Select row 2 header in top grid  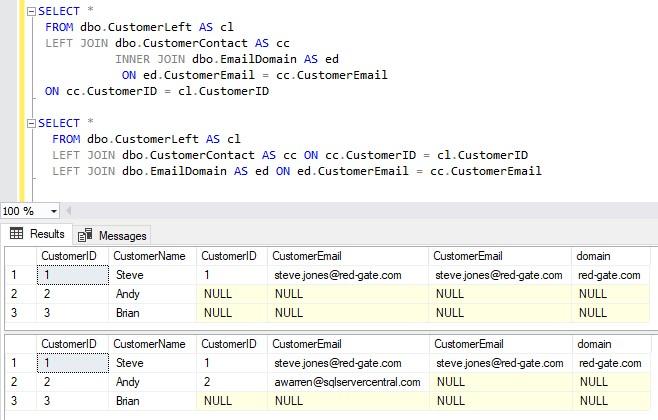click(16, 294)
